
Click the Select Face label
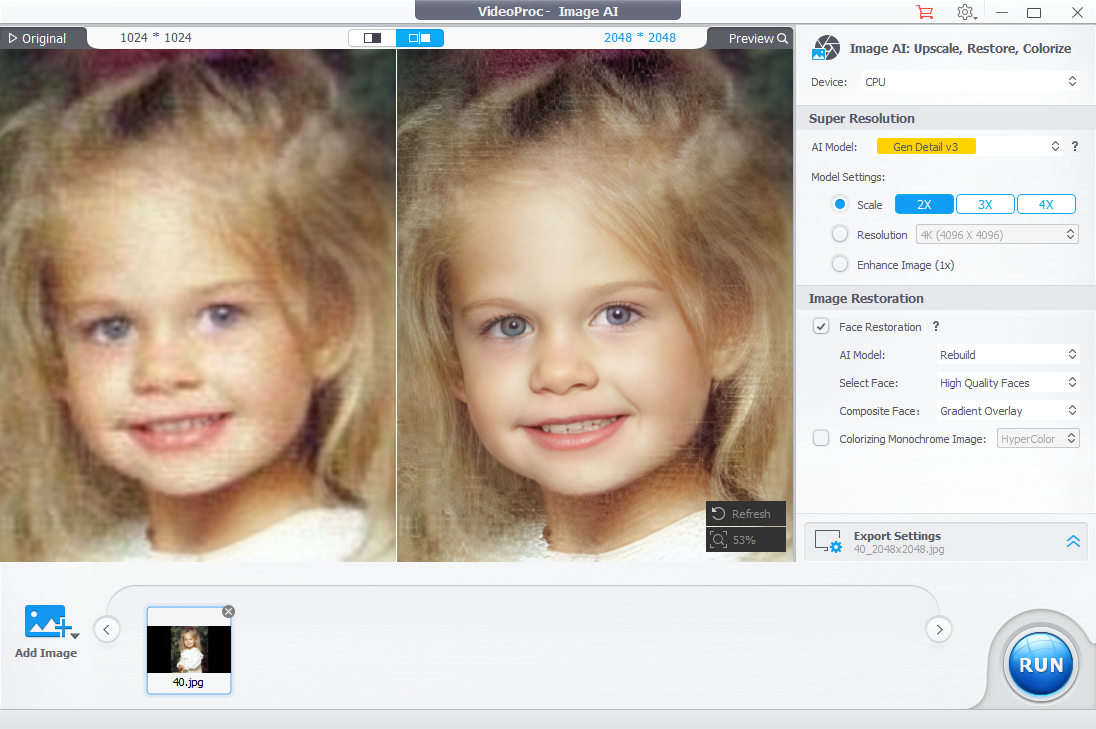tap(868, 382)
